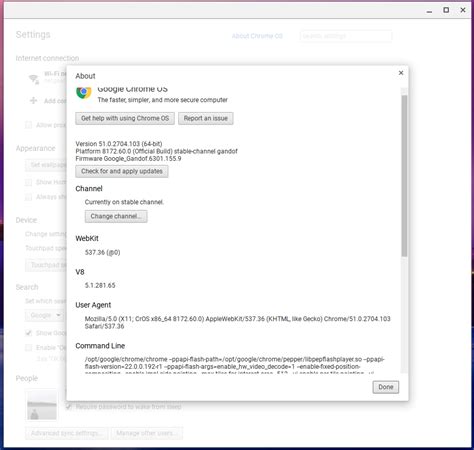Close the About dialog with the X

tap(401, 73)
